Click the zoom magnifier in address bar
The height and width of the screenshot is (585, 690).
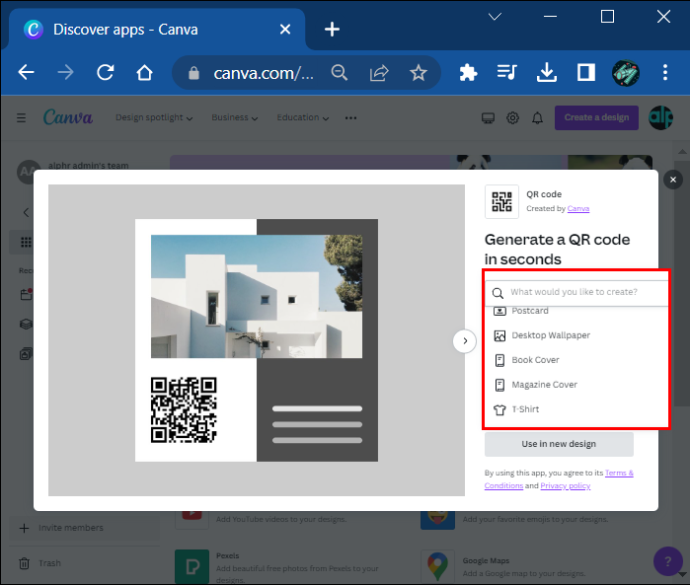(339, 73)
